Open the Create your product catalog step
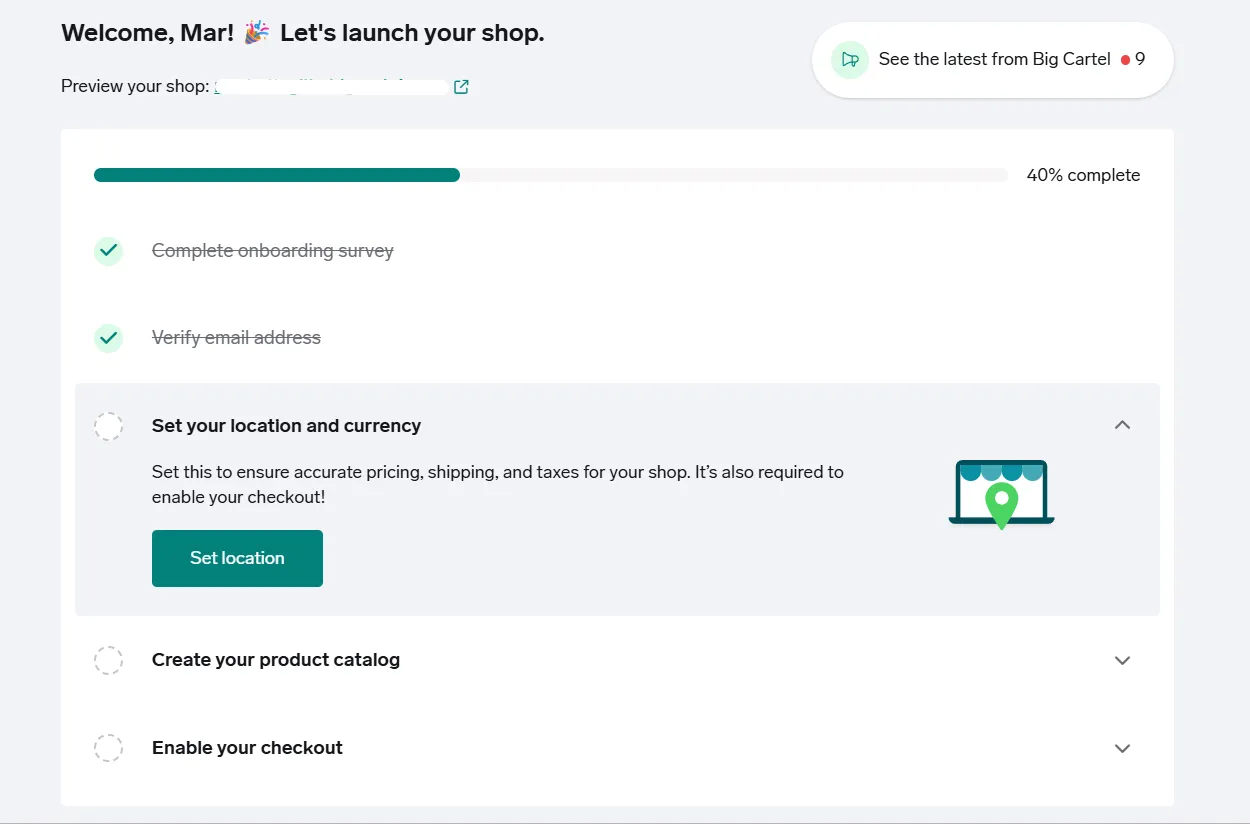The width and height of the screenshot is (1250, 824). pos(276,660)
